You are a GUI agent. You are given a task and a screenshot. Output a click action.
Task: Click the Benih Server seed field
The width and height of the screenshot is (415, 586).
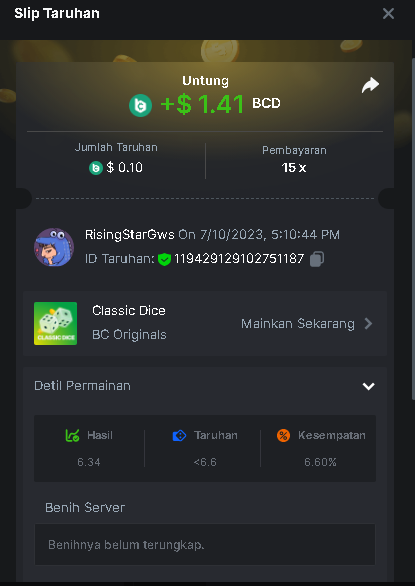point(205,545)
